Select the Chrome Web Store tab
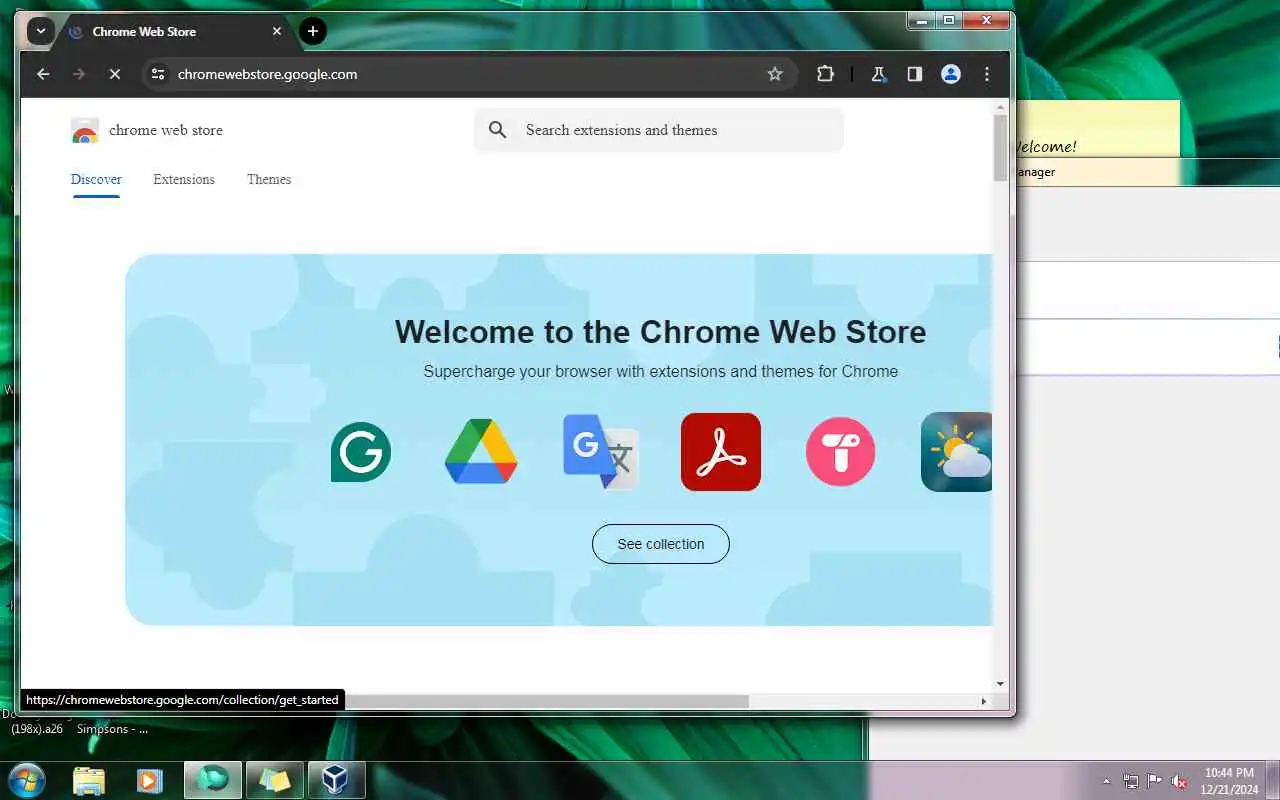This screenshot has height=800, width=1280. click(x=175, y=31)
